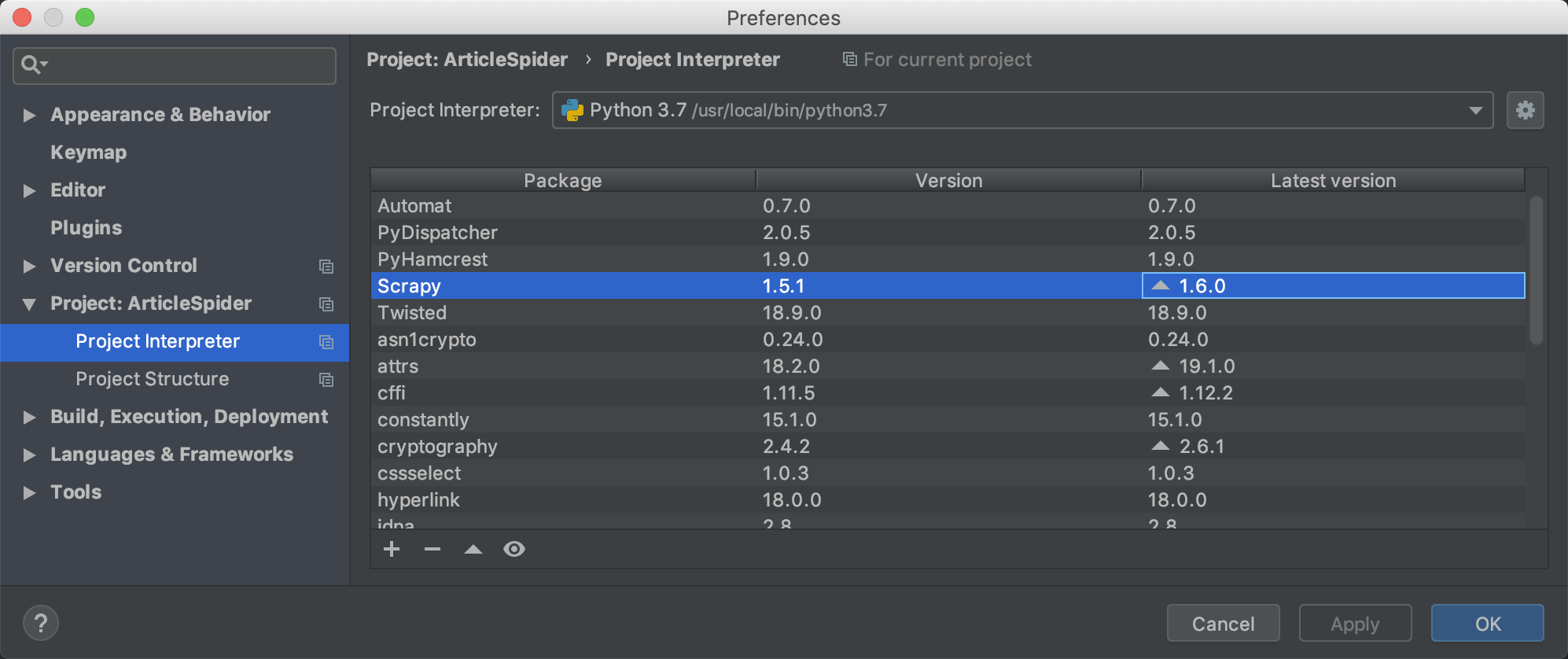Select Keymap in settings tree

[88, 153]
